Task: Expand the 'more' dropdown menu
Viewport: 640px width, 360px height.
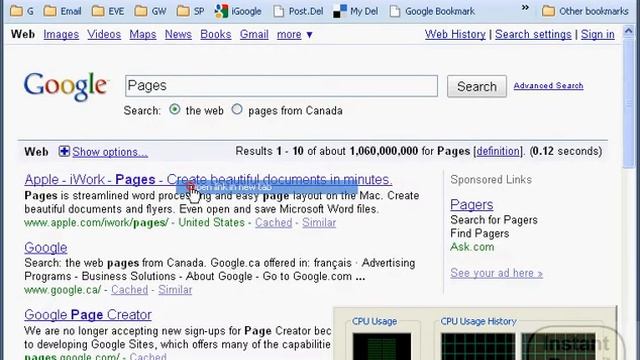Action: pos(295,35)
